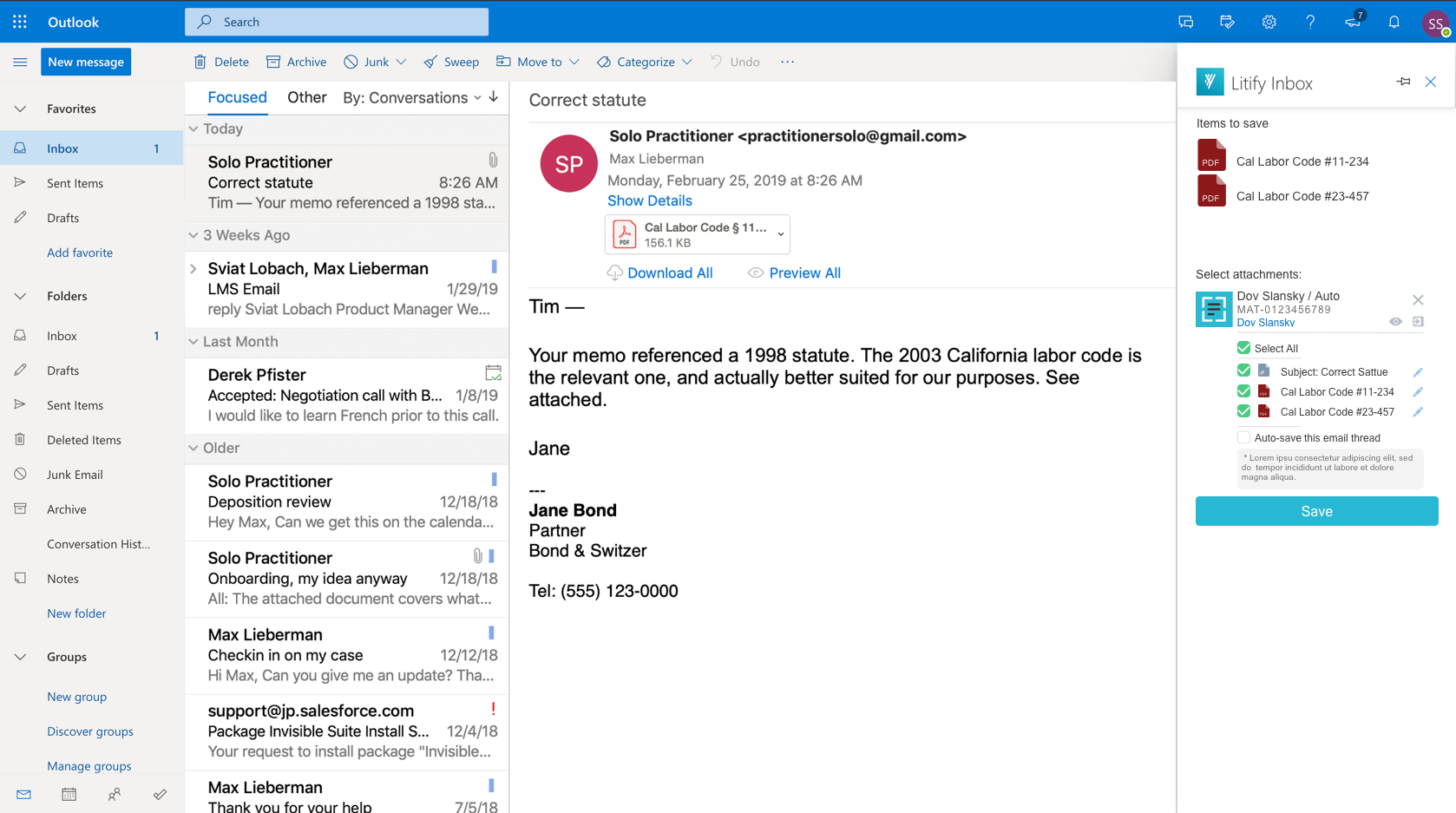Click Add favorite link
The width and height of the screenshot is (1456, 813).
[x=80, y=252]
